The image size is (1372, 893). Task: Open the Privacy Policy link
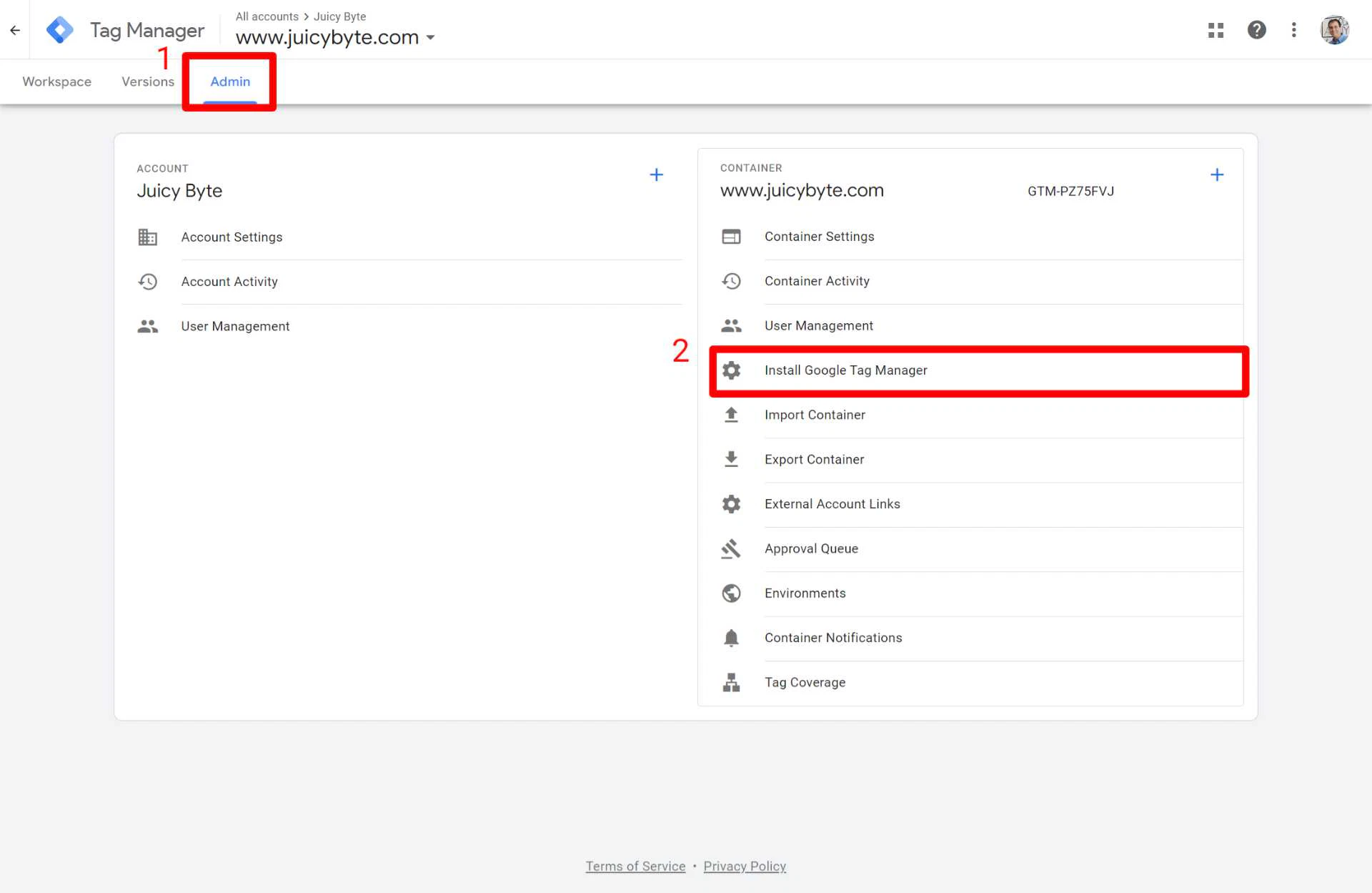[x=744, y=866]
